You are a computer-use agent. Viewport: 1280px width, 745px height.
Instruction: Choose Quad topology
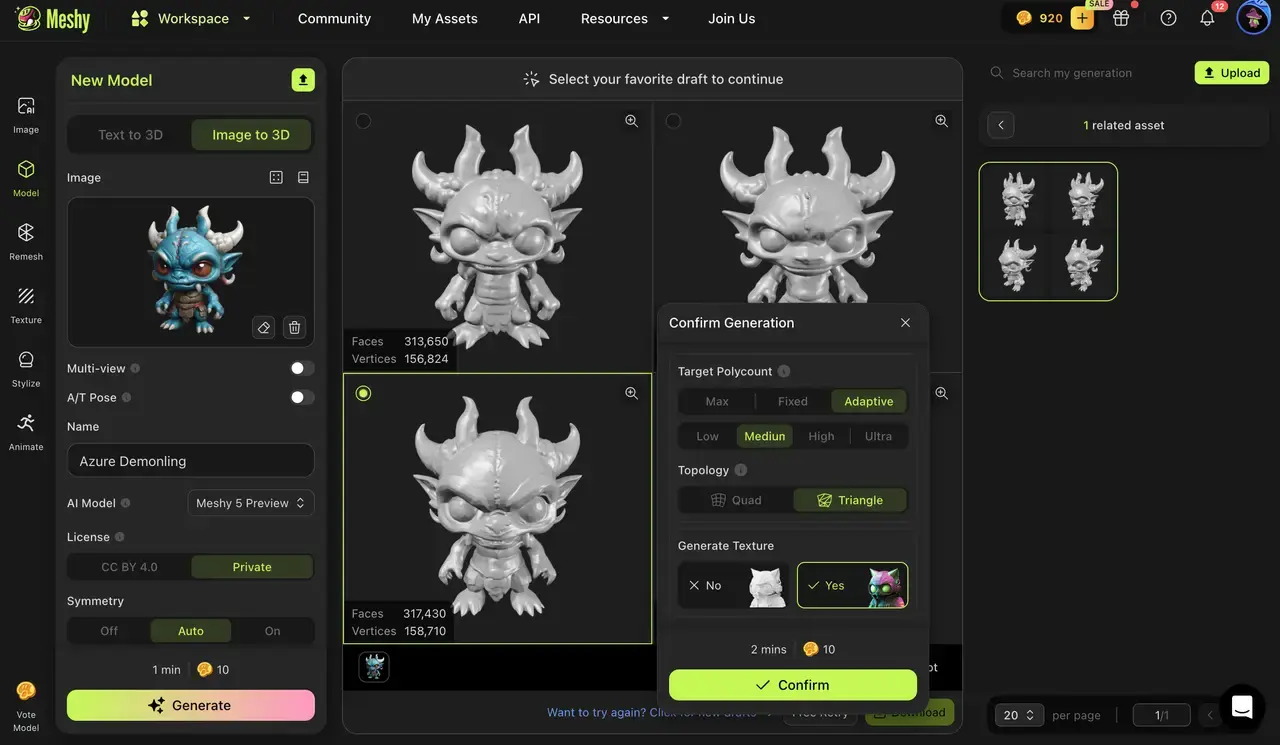736,500
